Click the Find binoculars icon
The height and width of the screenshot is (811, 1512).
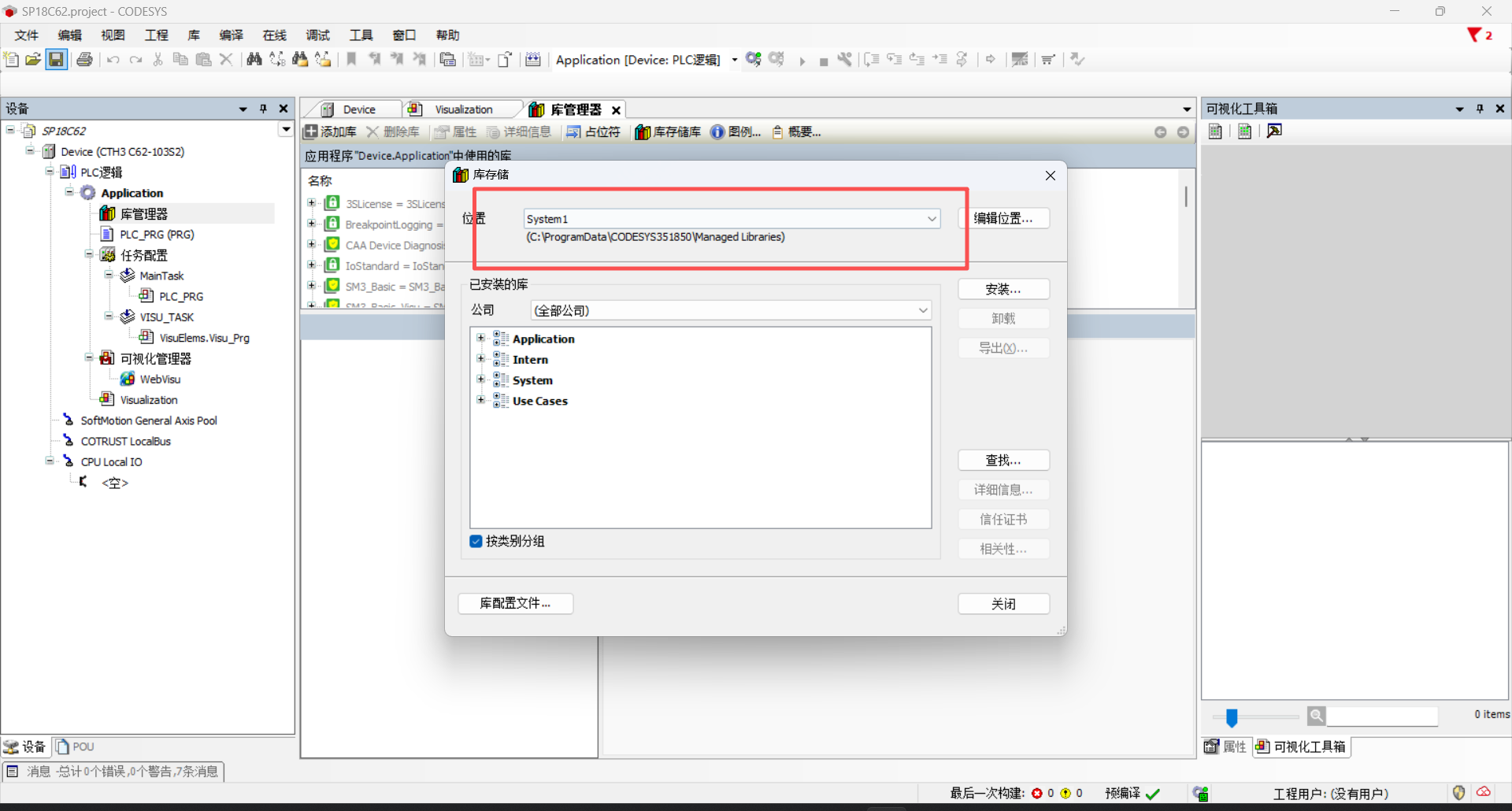tap(254, 59)
